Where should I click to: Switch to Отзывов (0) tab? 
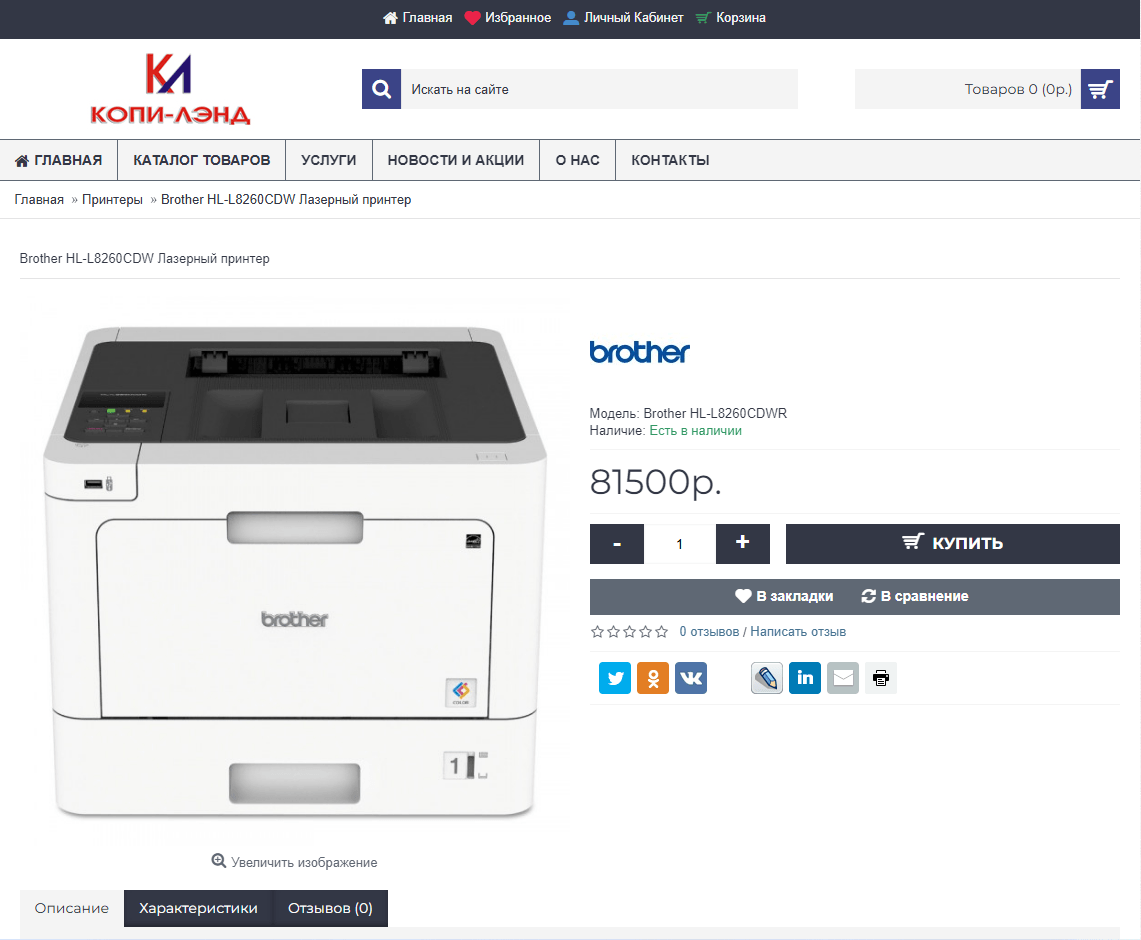pos(330,908)
